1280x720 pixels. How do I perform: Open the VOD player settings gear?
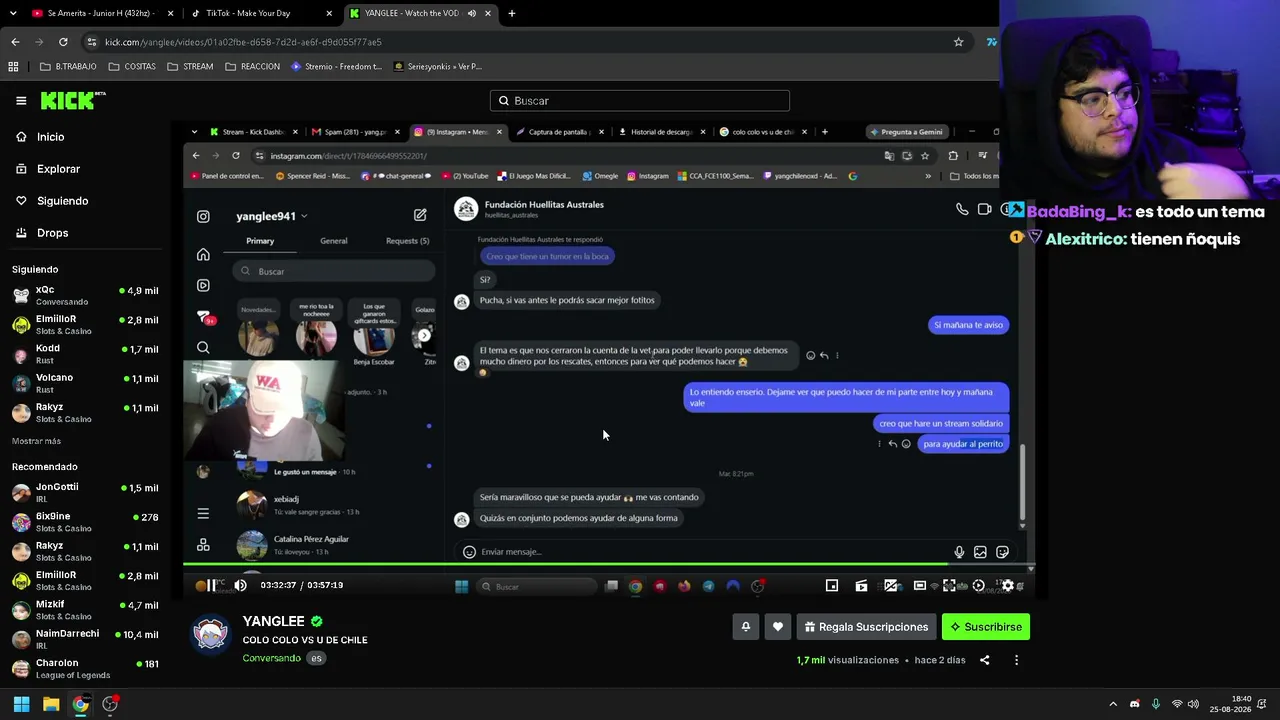(x=1007, y=586)
